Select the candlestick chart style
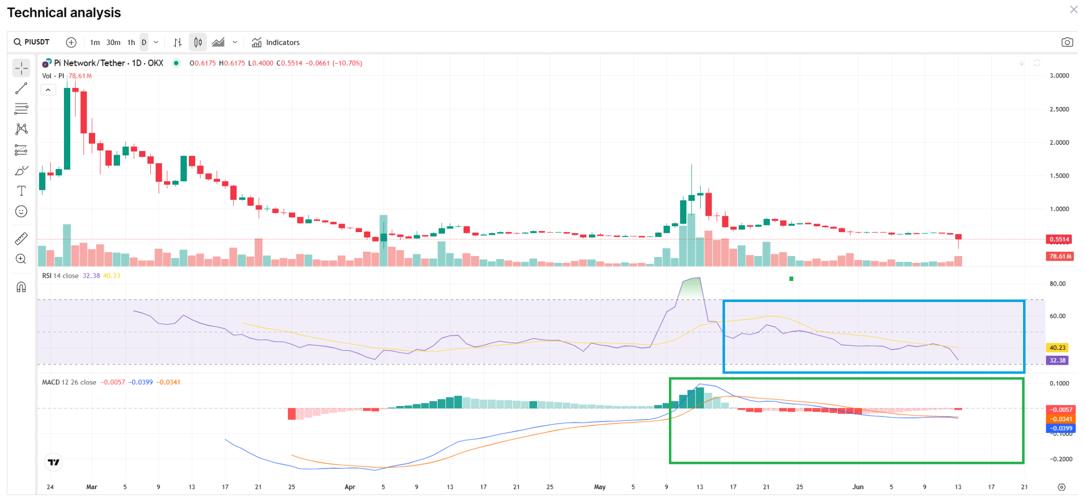 (x=198, y=42)
